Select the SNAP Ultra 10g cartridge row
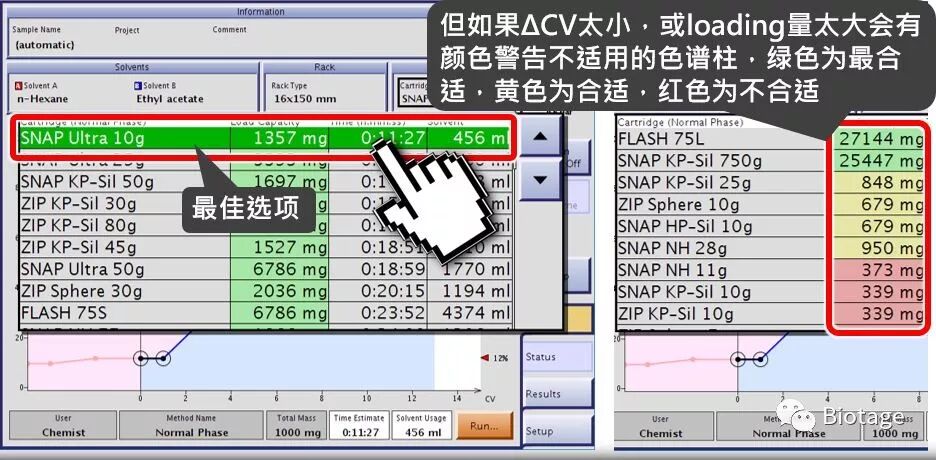Screen dimensions: 936x460 pyautogui.click(x=265, y=138)
